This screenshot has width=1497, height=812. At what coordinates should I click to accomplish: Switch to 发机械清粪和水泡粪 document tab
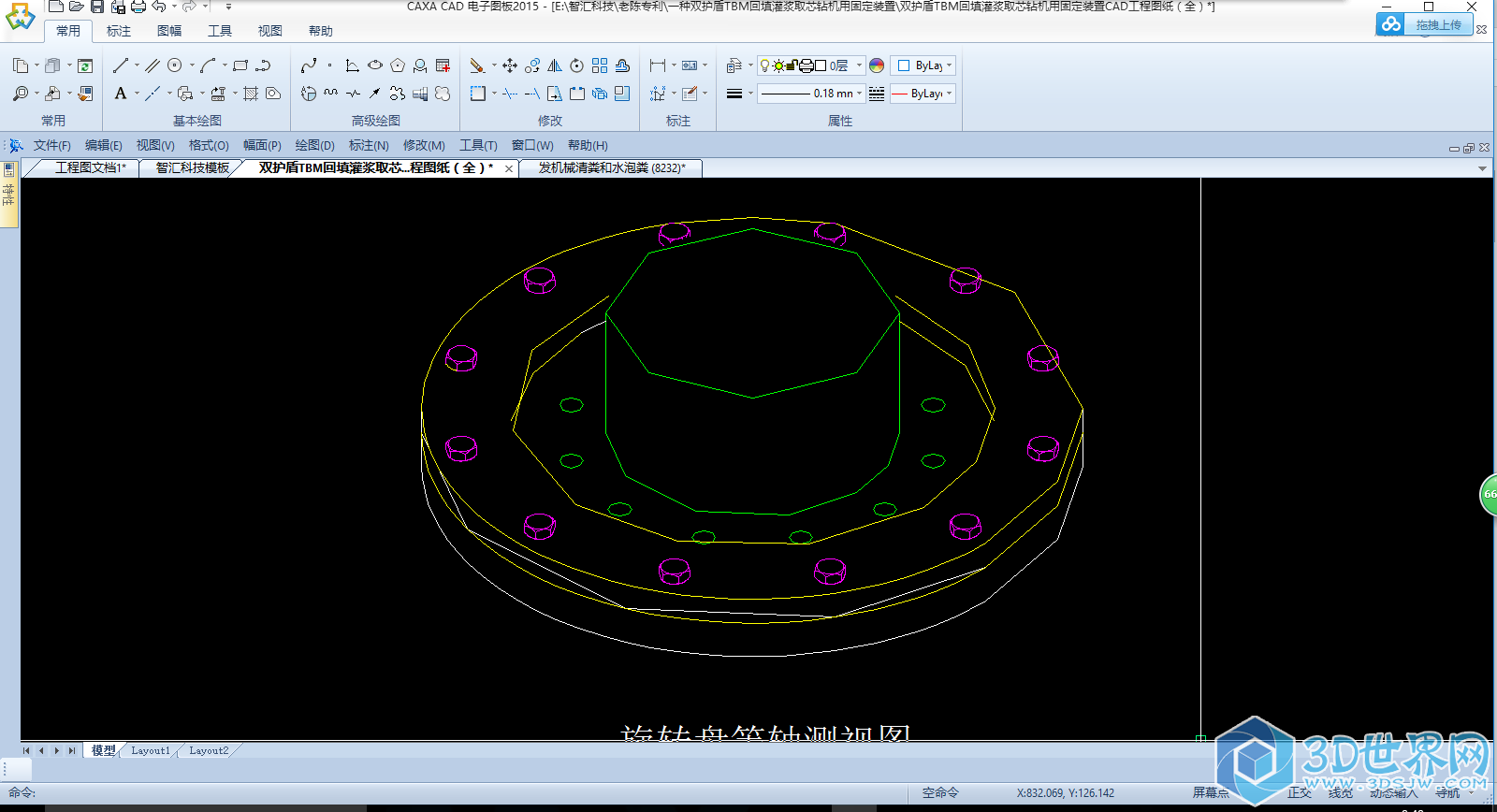click(x=612, y=167)
